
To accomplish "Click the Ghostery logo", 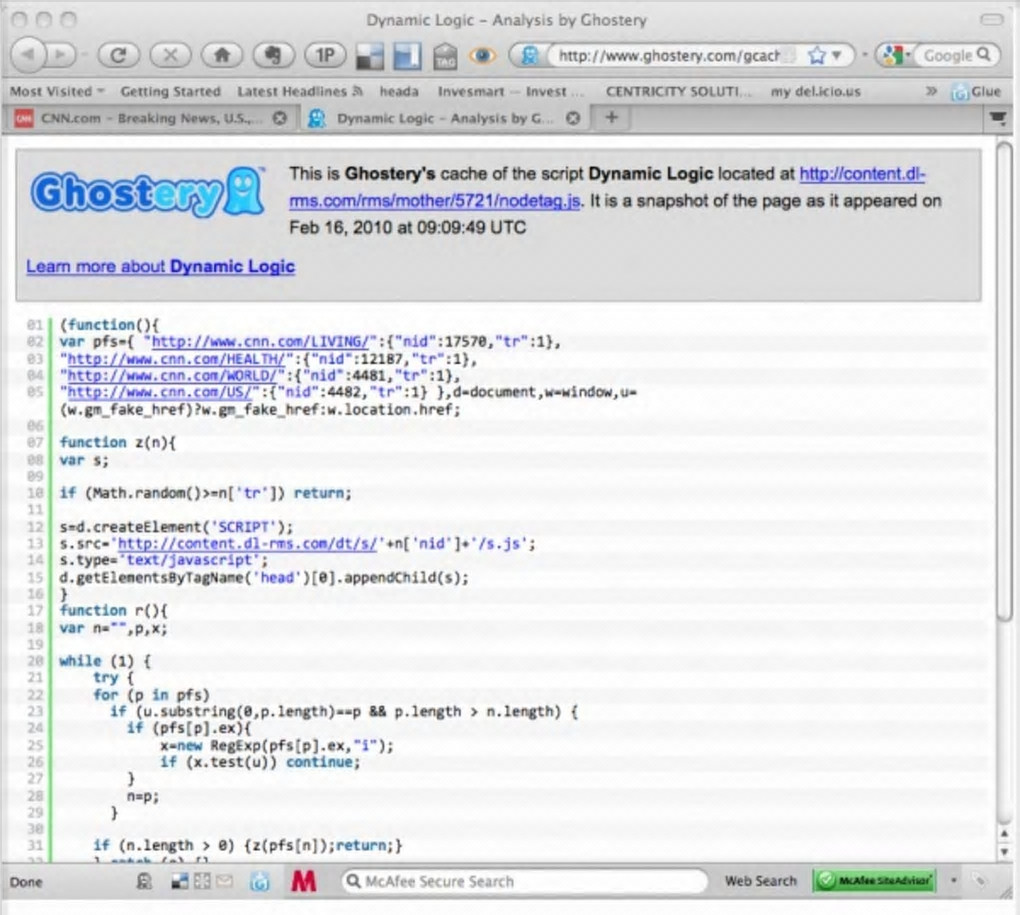I will (x=148, y=191).
